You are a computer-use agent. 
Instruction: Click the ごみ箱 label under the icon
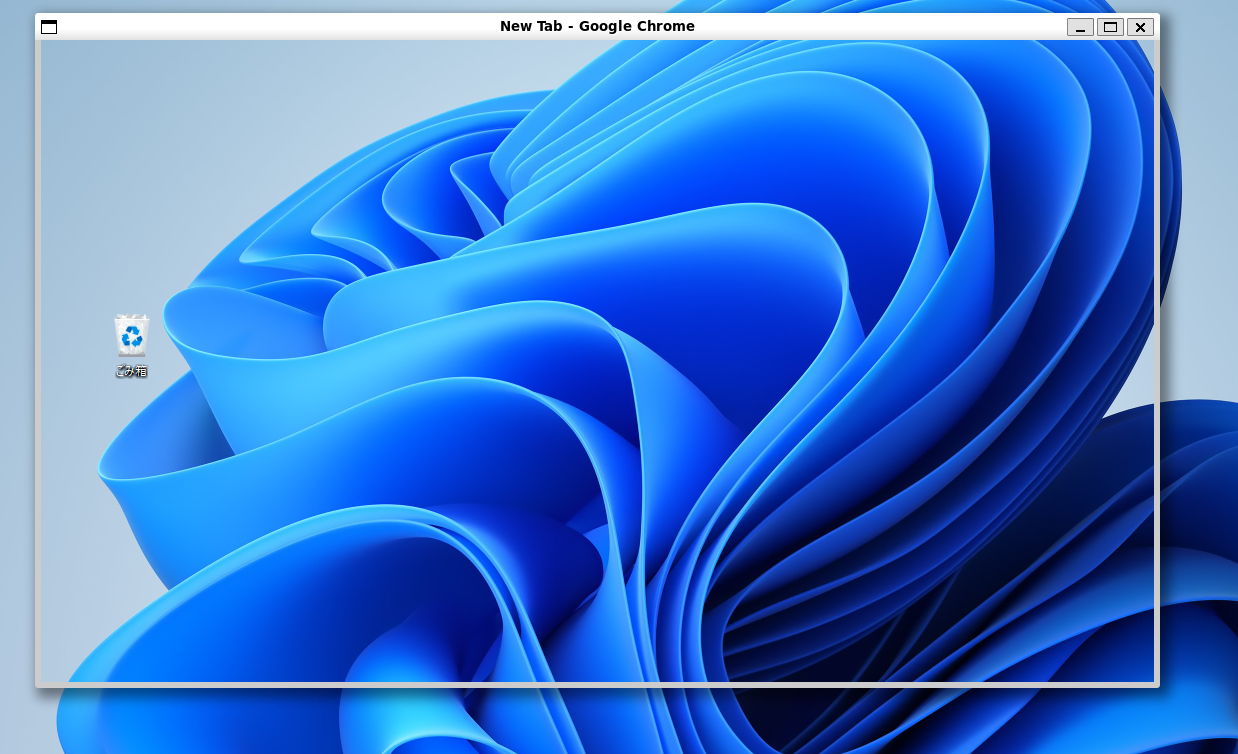131,371
